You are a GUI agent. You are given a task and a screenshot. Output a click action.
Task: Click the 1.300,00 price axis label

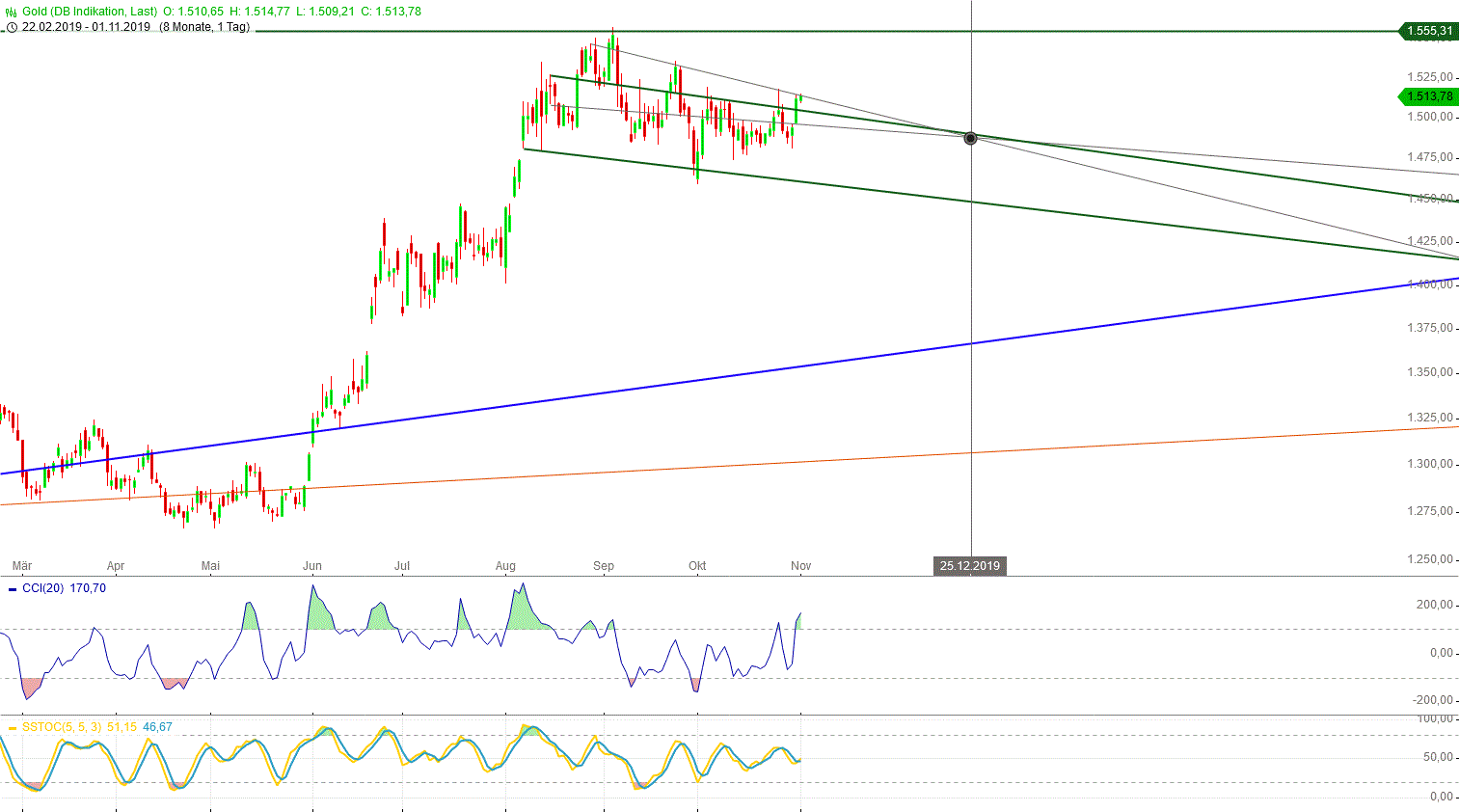[1430, 464]
